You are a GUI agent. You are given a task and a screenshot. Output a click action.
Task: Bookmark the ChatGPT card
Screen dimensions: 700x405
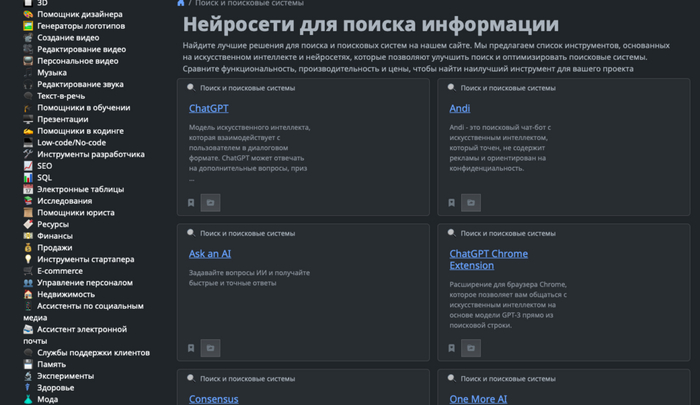pyautogui.click(x=191, y=203)
